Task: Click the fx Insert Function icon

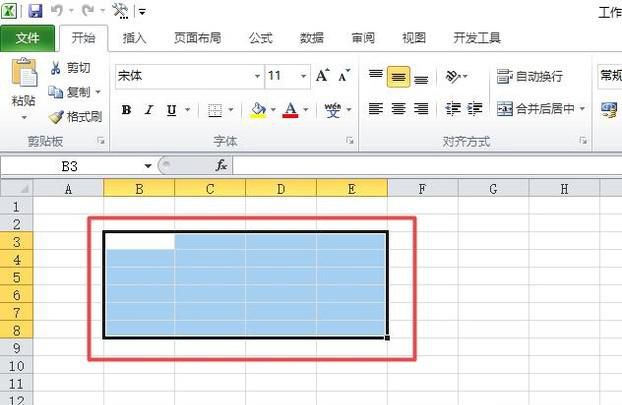Action: [x=221, y=165]
